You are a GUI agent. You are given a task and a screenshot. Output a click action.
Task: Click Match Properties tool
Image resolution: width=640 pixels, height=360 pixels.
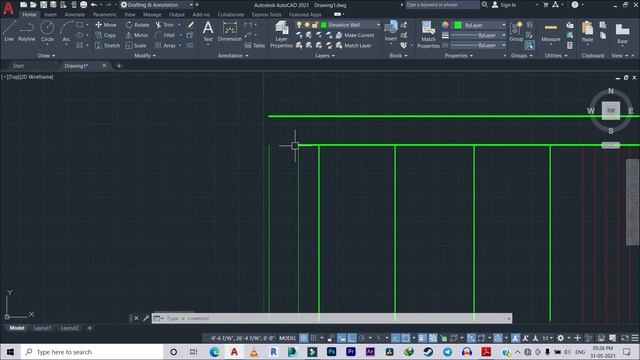coord(428,34)
